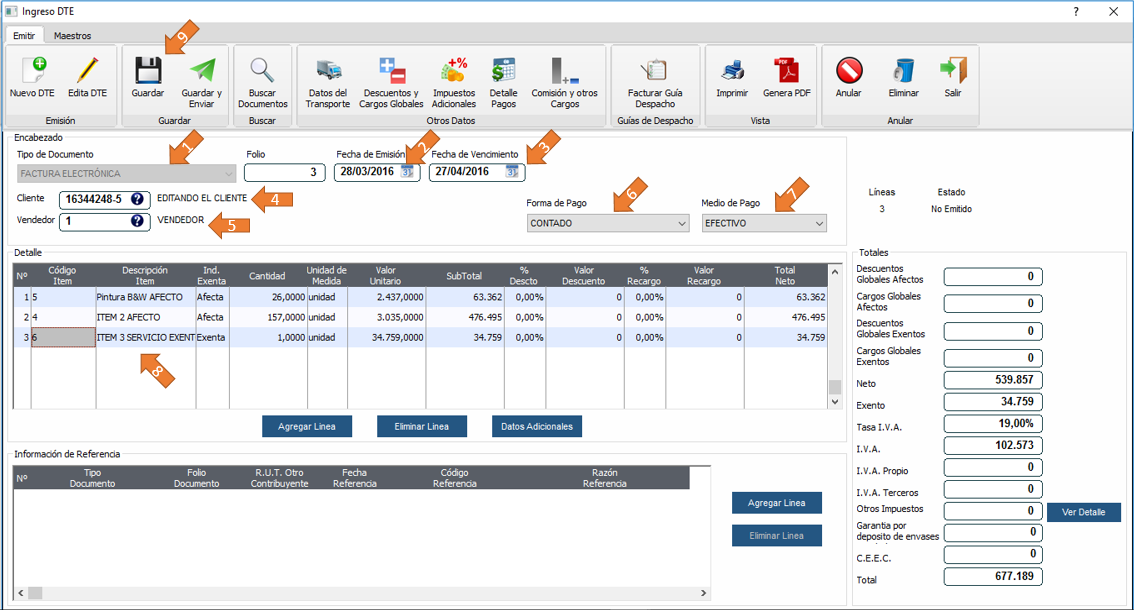Expand the Medio de Pago dropdown
The image size is (1134, 610).
click(818, 223)
